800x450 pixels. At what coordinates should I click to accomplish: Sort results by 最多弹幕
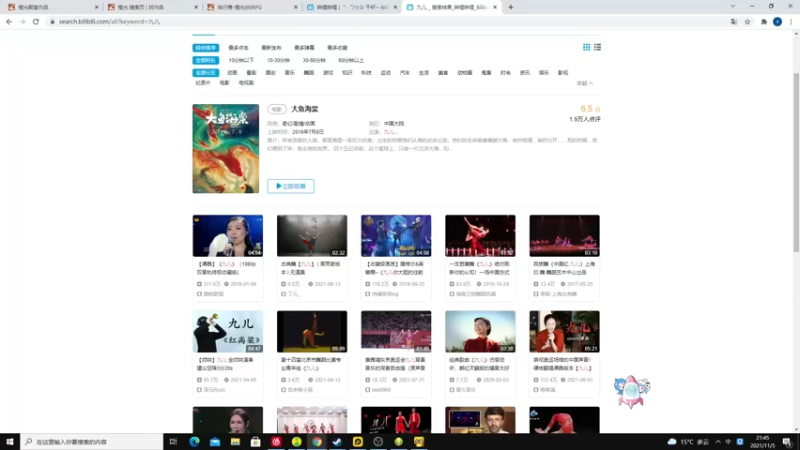305,47
